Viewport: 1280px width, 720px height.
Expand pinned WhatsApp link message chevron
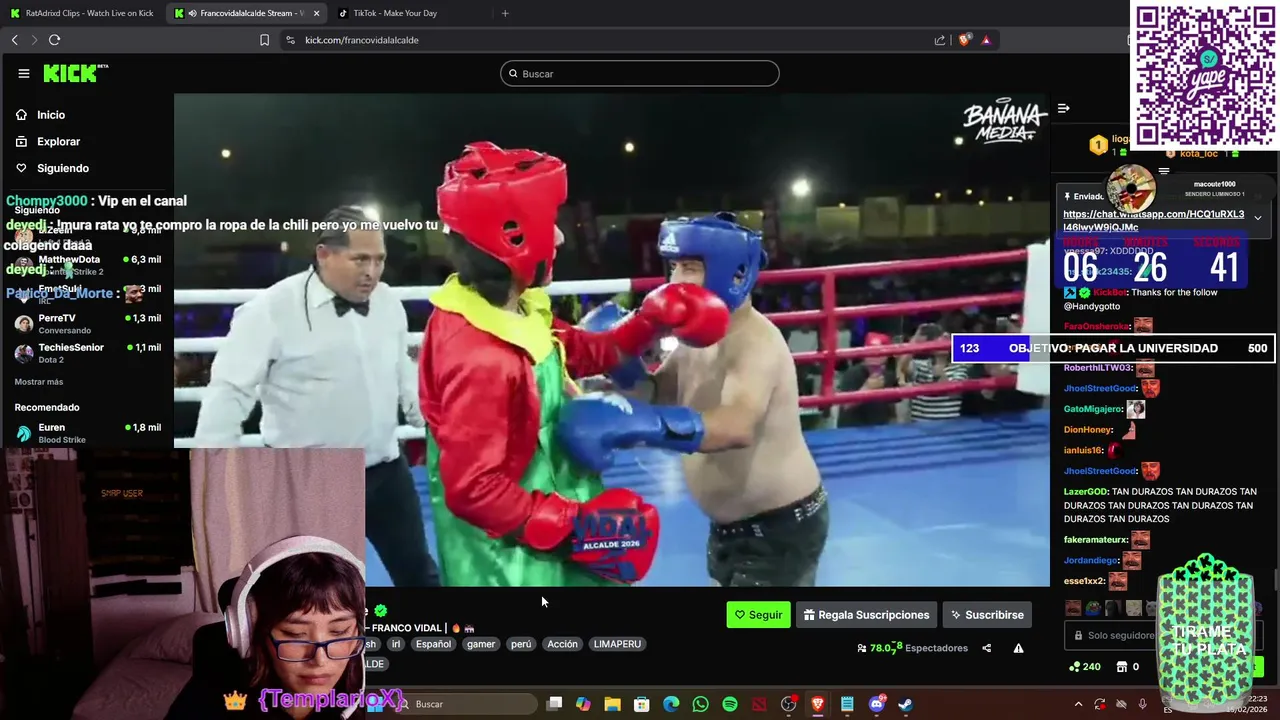pyautogui.click(x=1257, y=218)
